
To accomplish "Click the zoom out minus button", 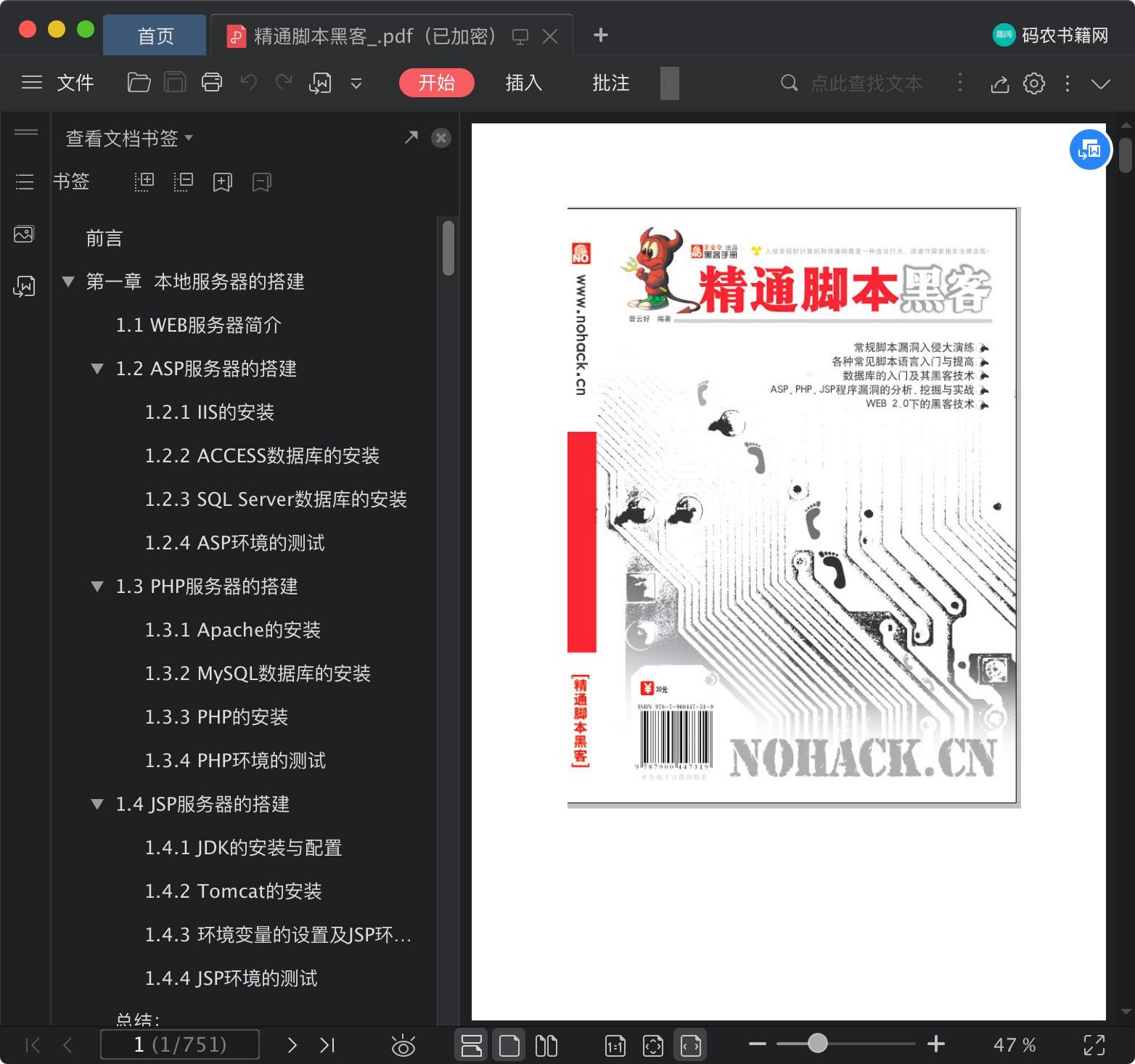I will click(758, 1044).
